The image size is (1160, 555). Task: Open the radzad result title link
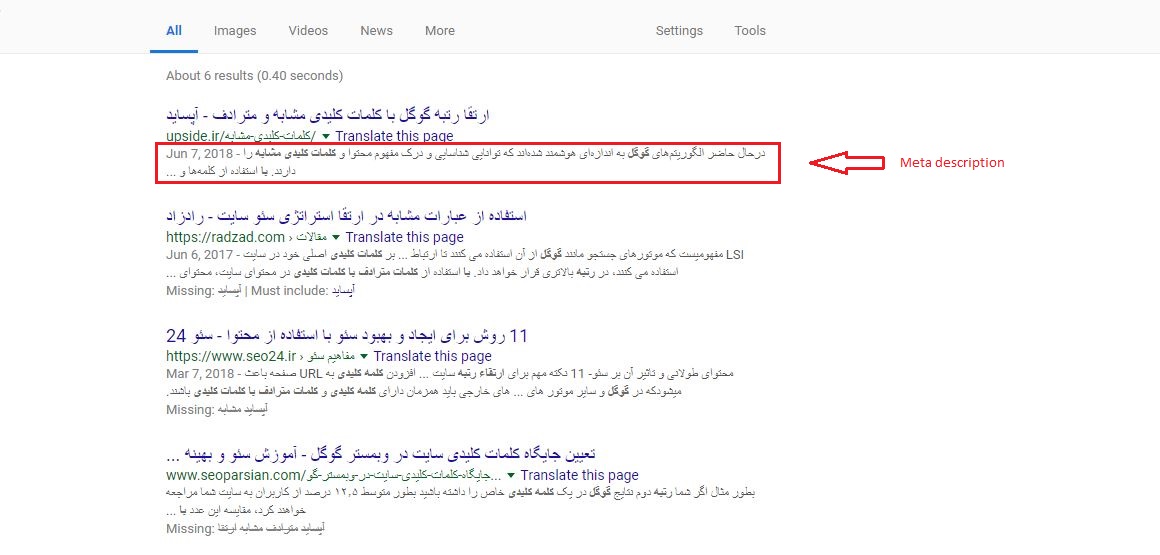[346, 217]
